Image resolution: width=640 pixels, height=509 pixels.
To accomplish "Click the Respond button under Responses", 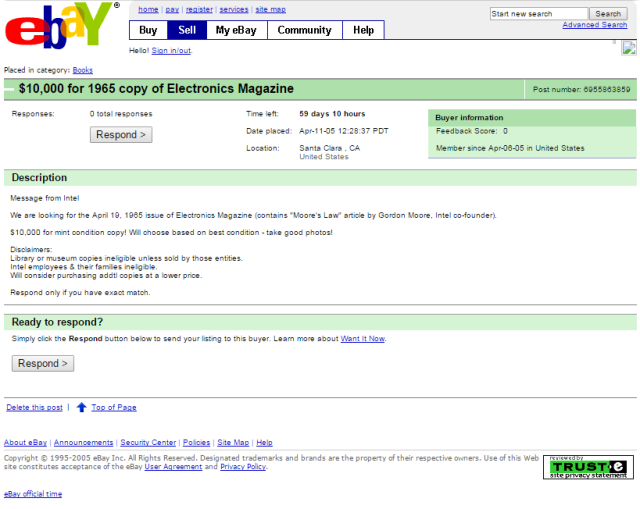I will coord(121,135).
